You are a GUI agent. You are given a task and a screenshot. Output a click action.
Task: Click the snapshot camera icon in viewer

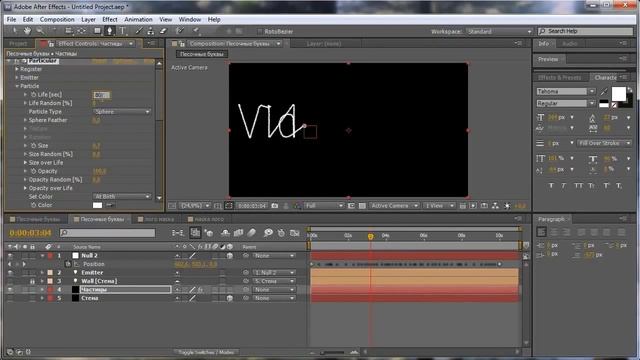coord(275,206)
